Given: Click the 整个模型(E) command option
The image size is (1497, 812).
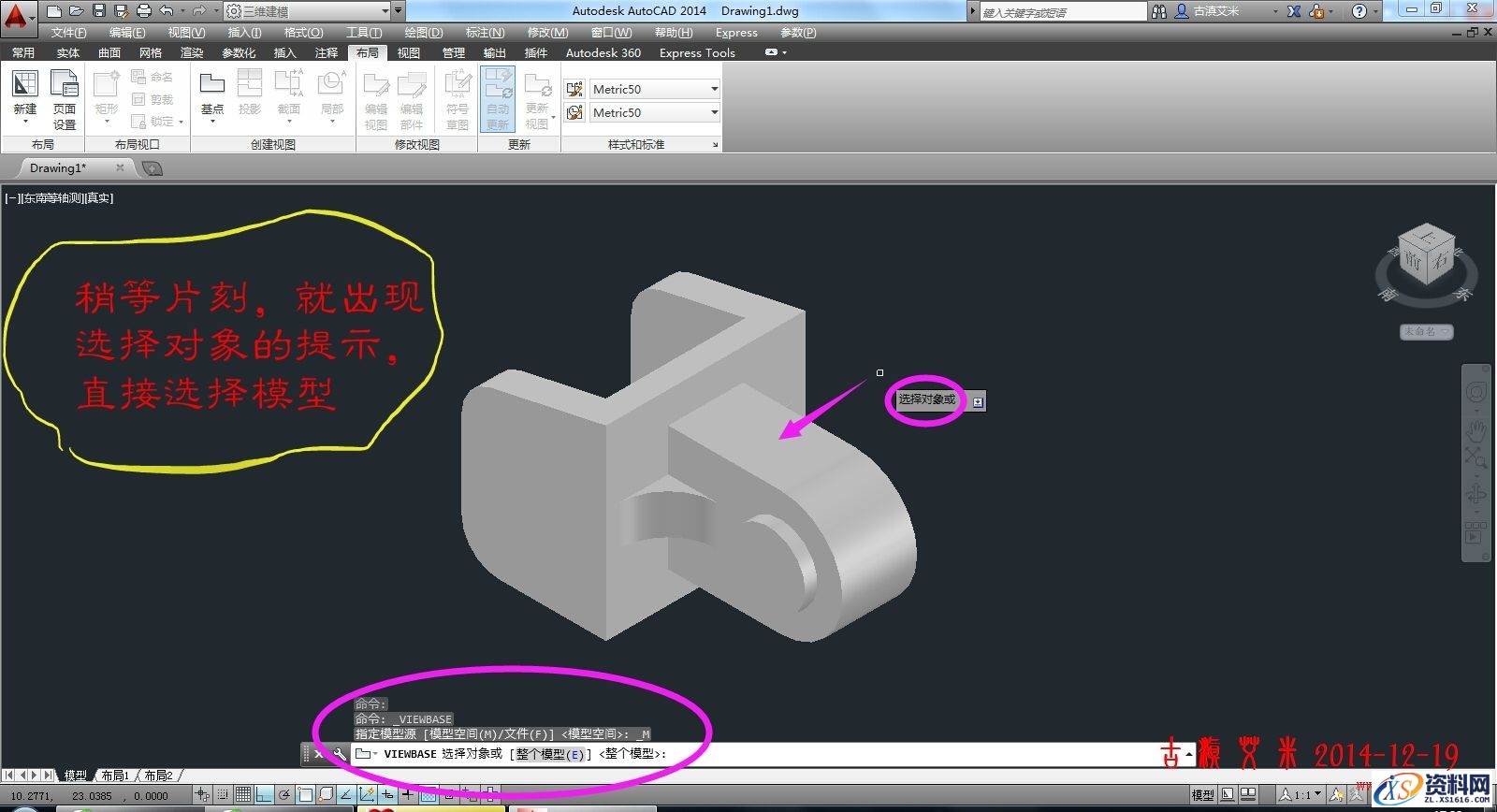Looking at the screenshot, I should coord(550,754).
